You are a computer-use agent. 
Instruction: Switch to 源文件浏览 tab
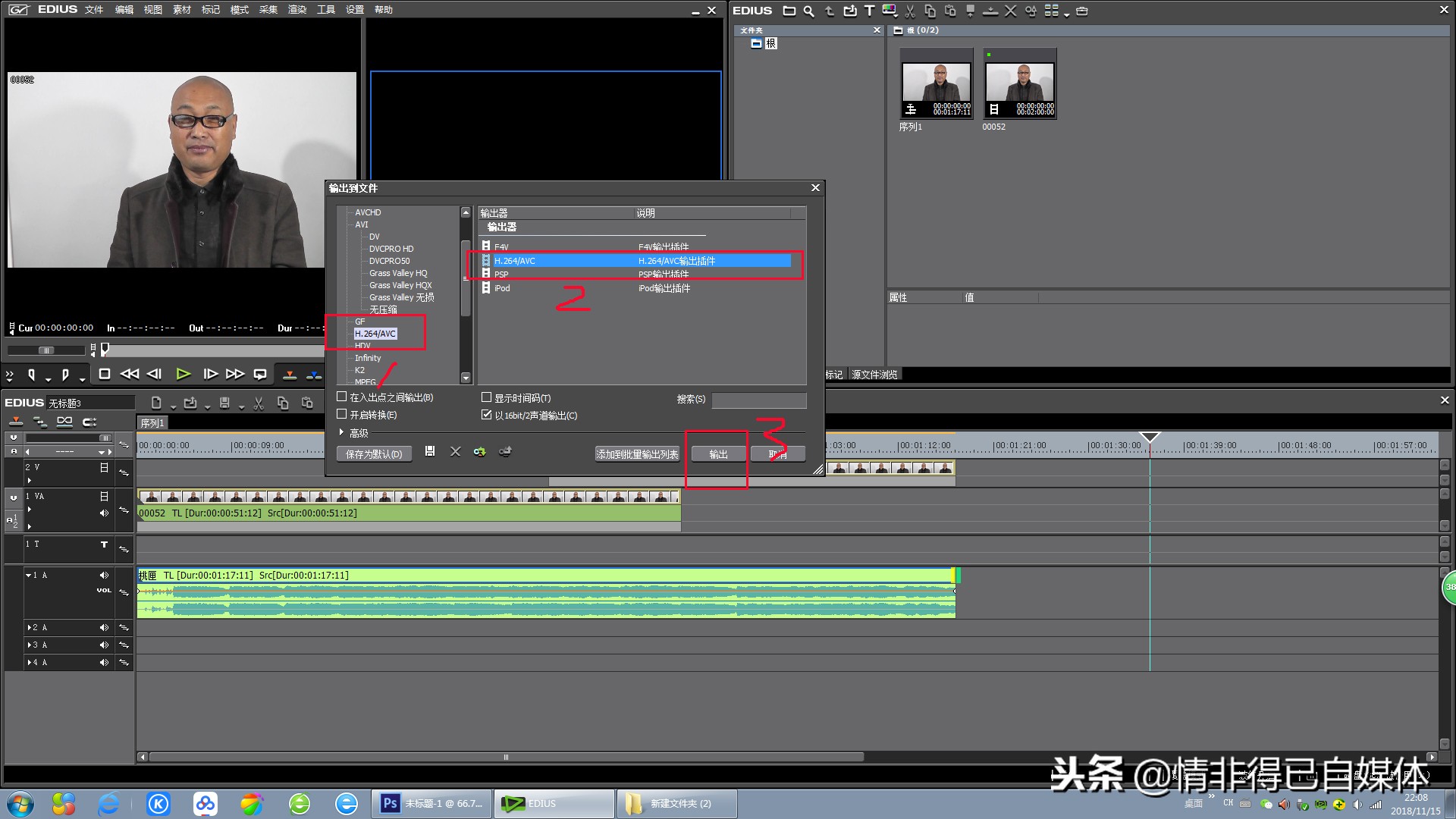(874, 375)
